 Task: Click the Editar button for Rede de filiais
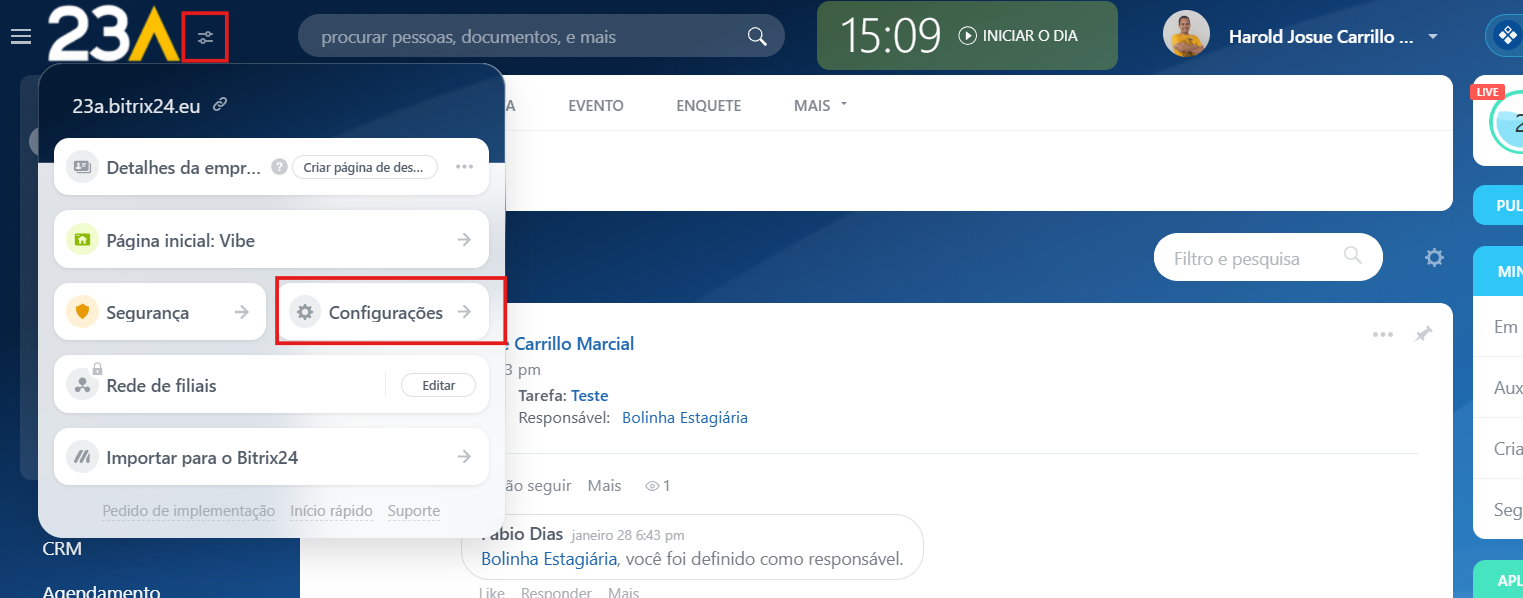click(438, 385)
